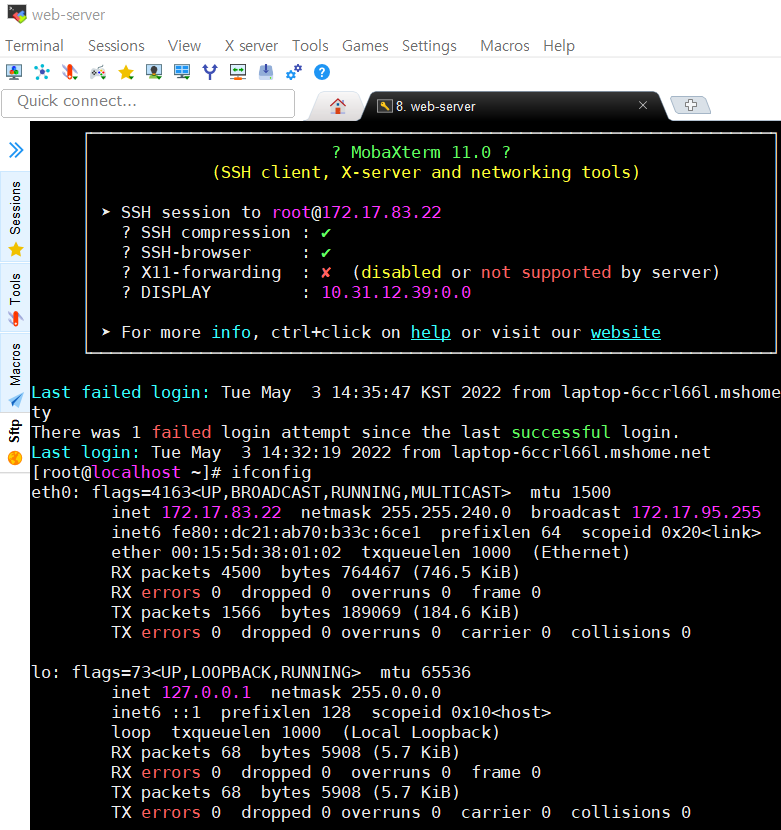Open the View menu
Screen dimensions: 781x830
184,46
